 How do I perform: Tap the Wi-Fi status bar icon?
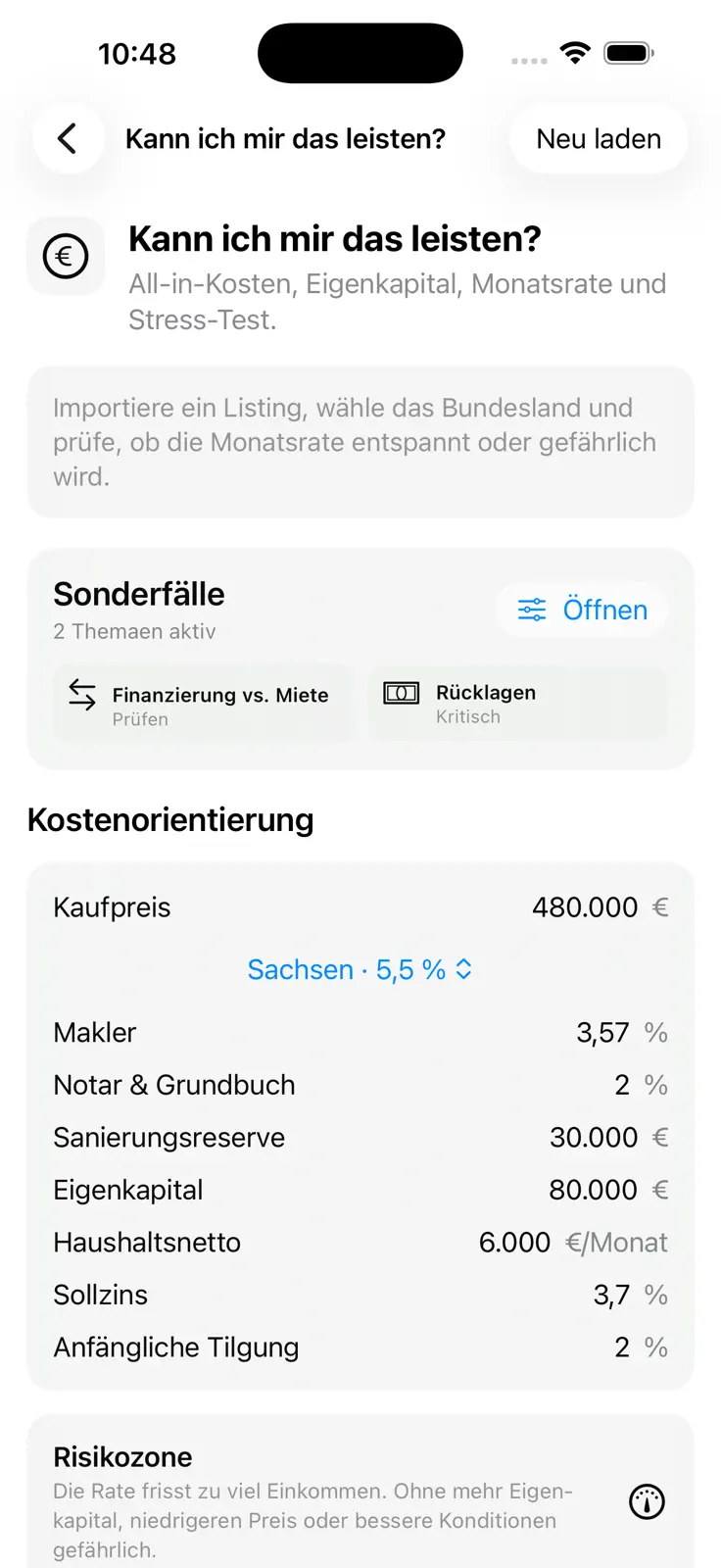(575, 53)
